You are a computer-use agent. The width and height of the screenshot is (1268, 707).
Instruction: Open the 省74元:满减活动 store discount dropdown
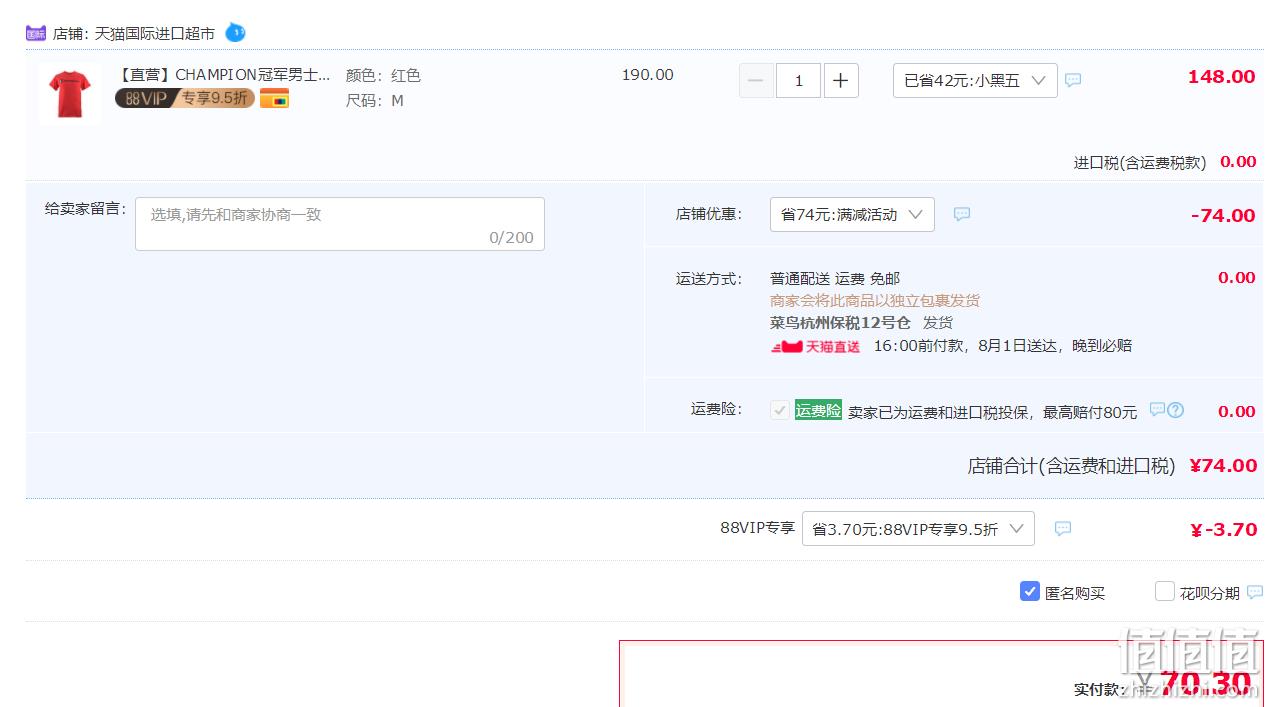(x=852, y=215)
